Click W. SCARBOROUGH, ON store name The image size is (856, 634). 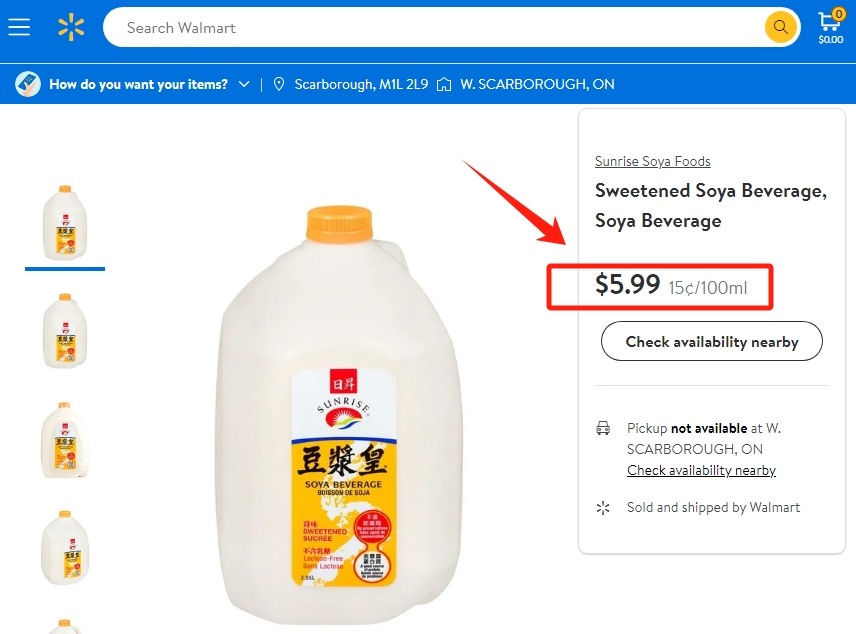pyautogui.click(x=537, y=84)
